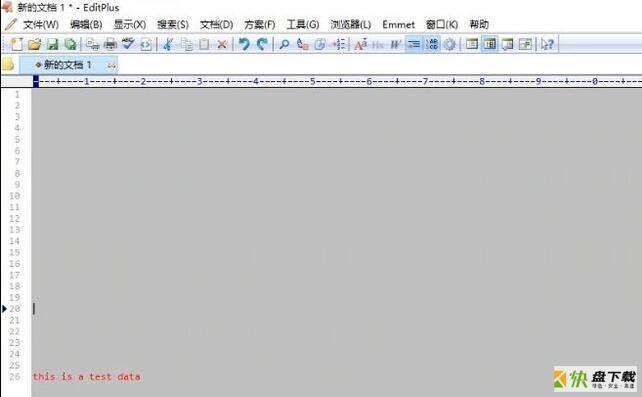Viewport: 642px width, 397px height.
Task: Open the 文件(W) menu
Action: click(41, 25)
